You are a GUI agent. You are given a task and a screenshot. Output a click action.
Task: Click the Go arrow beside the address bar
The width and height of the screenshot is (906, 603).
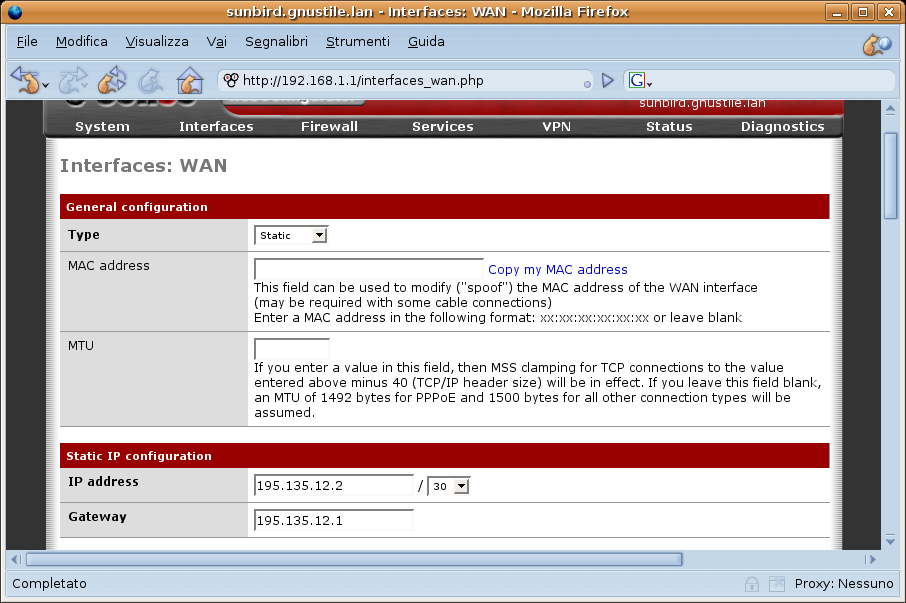pos(607,80)
